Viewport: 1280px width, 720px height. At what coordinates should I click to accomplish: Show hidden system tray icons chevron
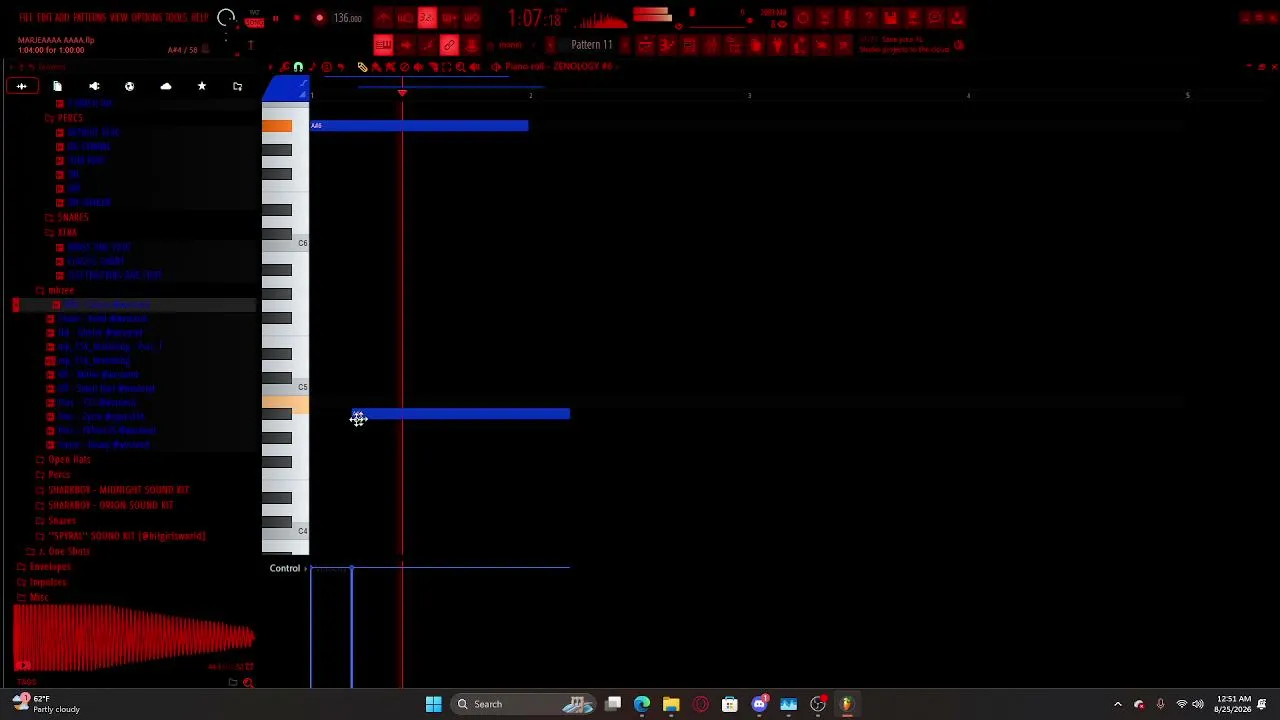click(1118, 704)
